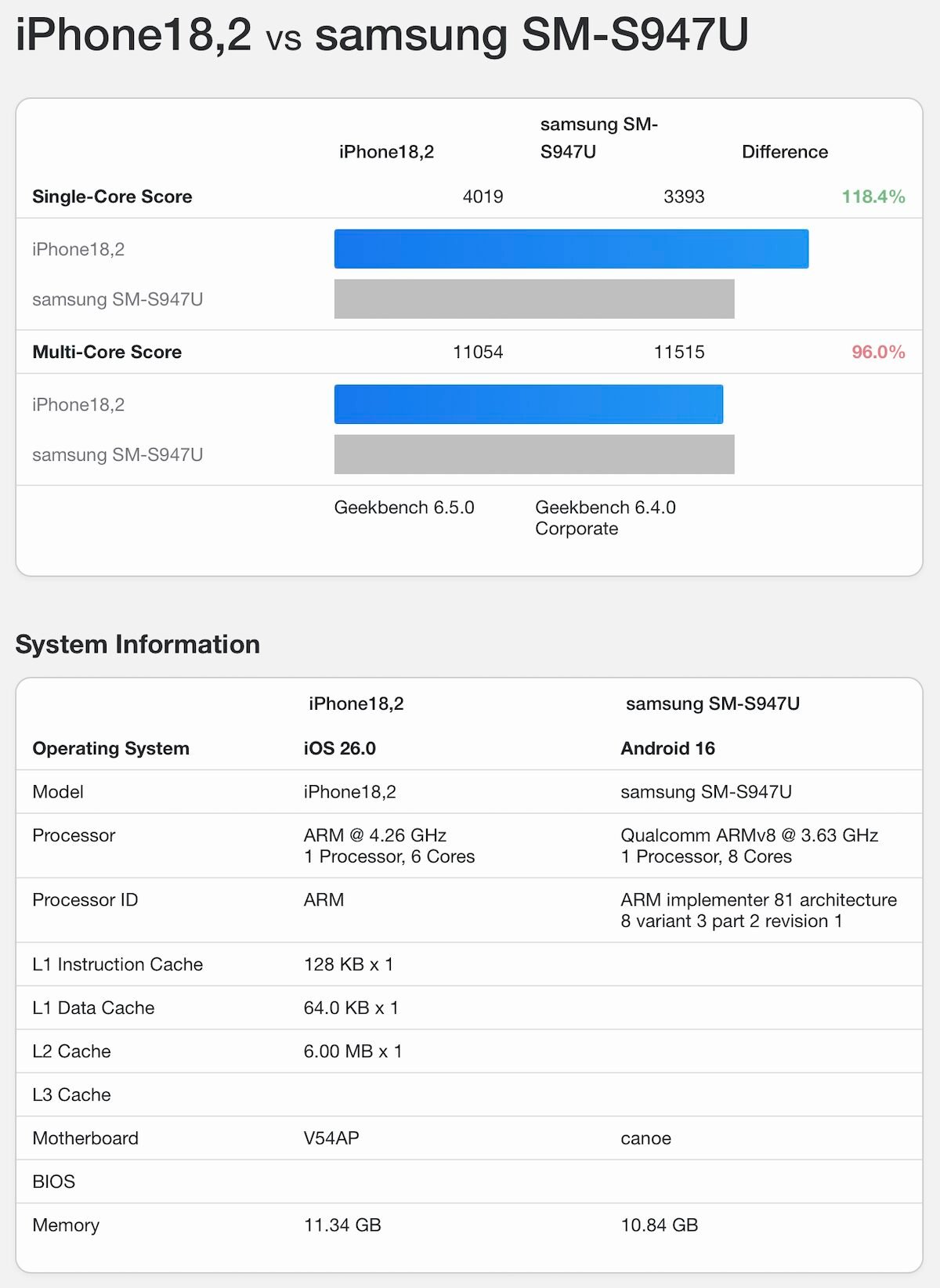Click '1 Processor, 8 Cores' text
The width and height of the screenshot is (940, 1288).
click(x=707, y=856)
